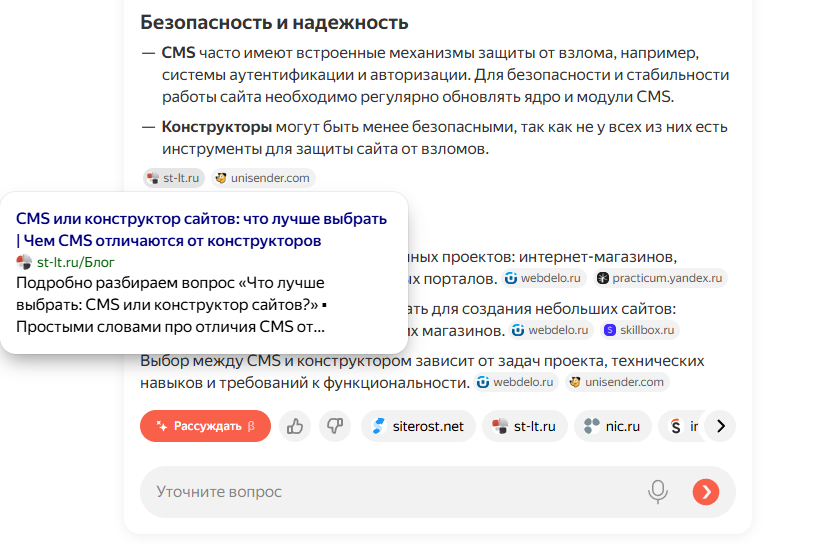Send question with red arrow button

pyautogui.click(x=706, y=492)
